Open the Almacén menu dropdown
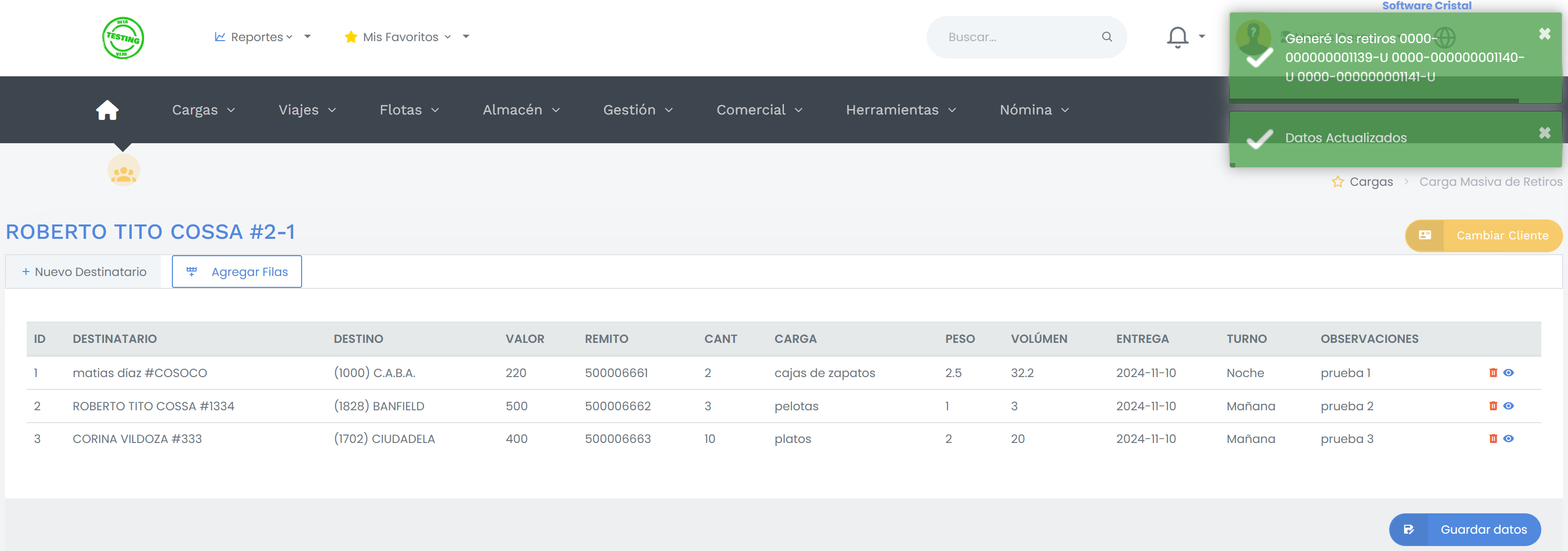Viewport: 1568px width, 551px height. [x=521, y=110]
